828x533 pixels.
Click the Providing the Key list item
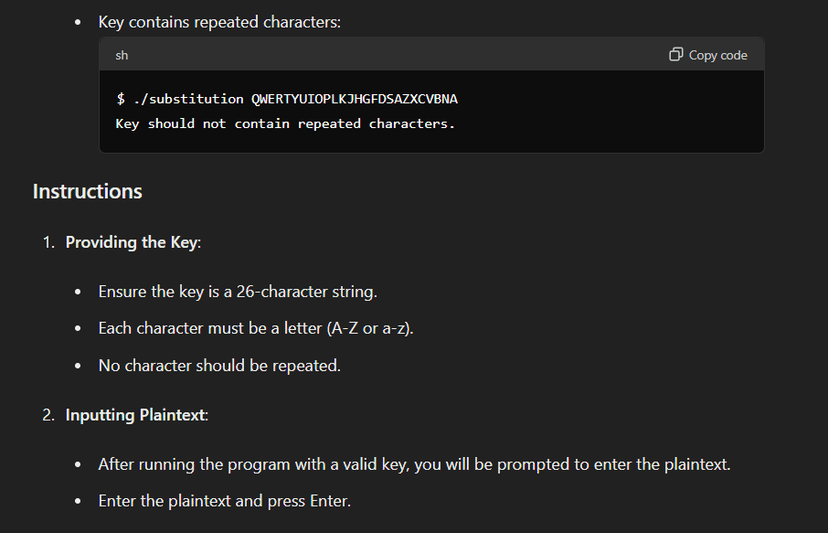pos(133,242)
